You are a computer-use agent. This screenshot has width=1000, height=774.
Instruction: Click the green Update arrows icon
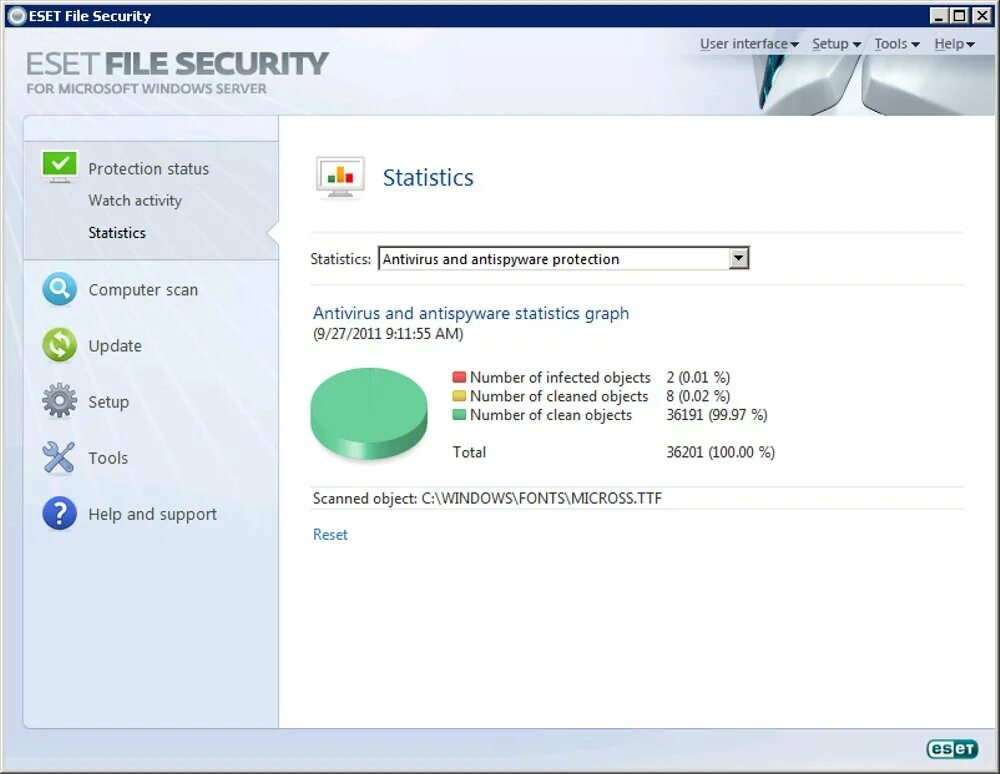click(x=59, y=345)
